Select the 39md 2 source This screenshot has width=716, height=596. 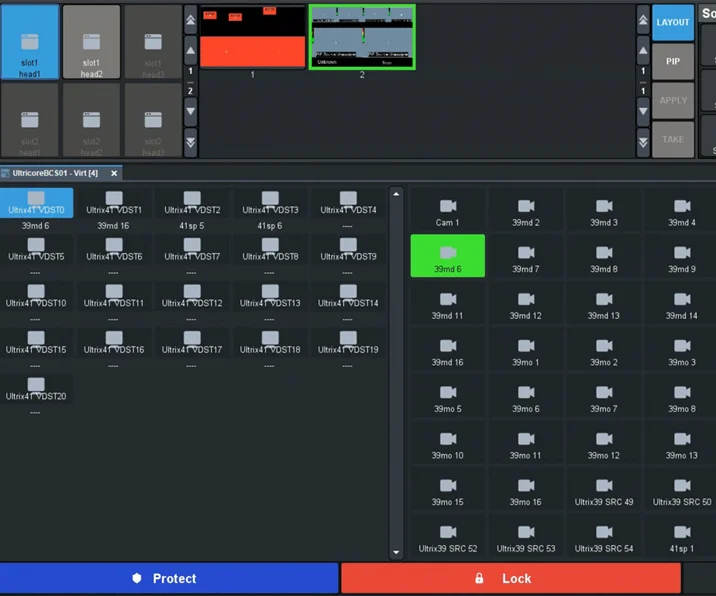click(526, 209)
